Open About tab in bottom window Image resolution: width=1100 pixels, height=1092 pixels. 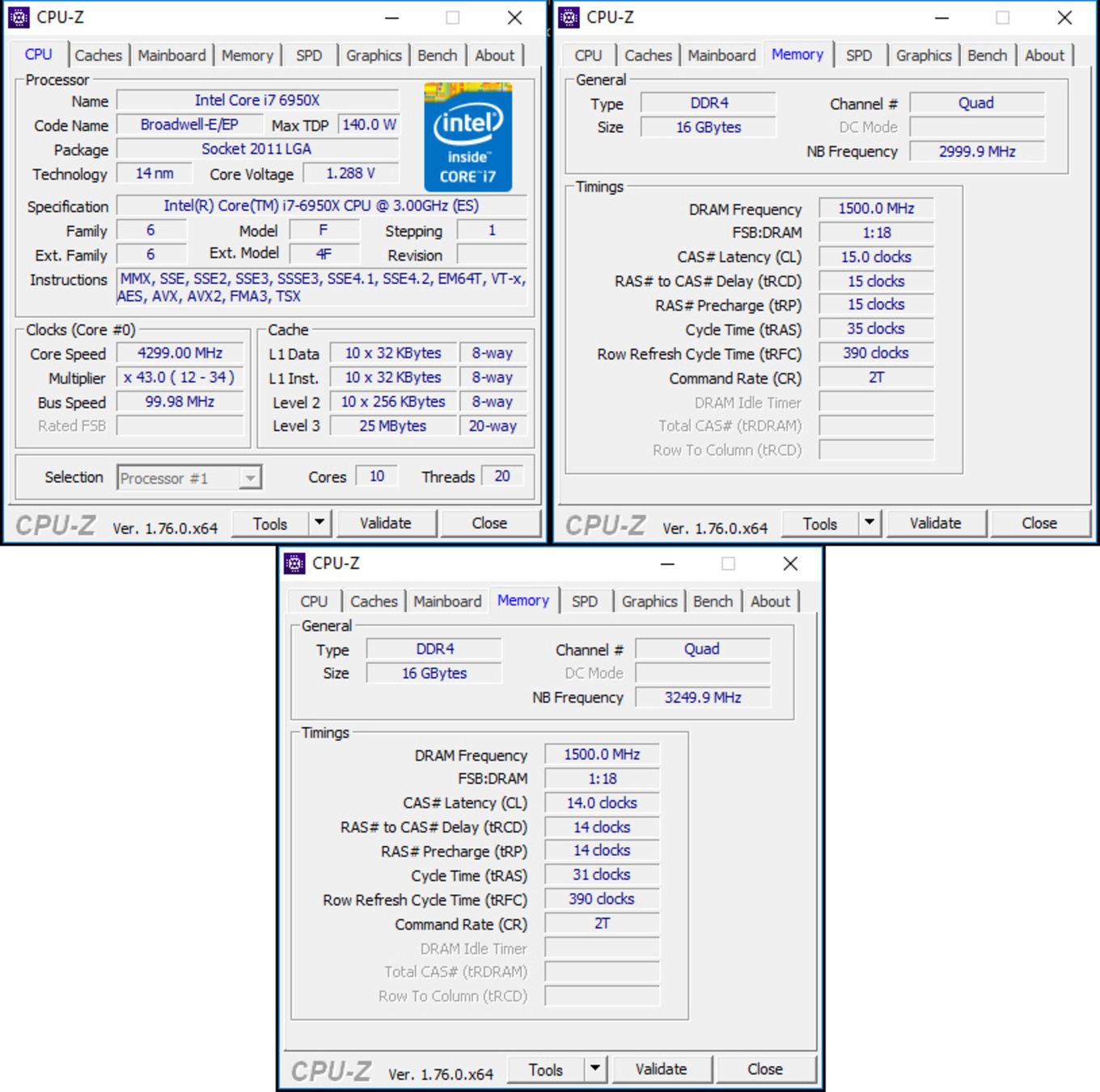[770, 601]
